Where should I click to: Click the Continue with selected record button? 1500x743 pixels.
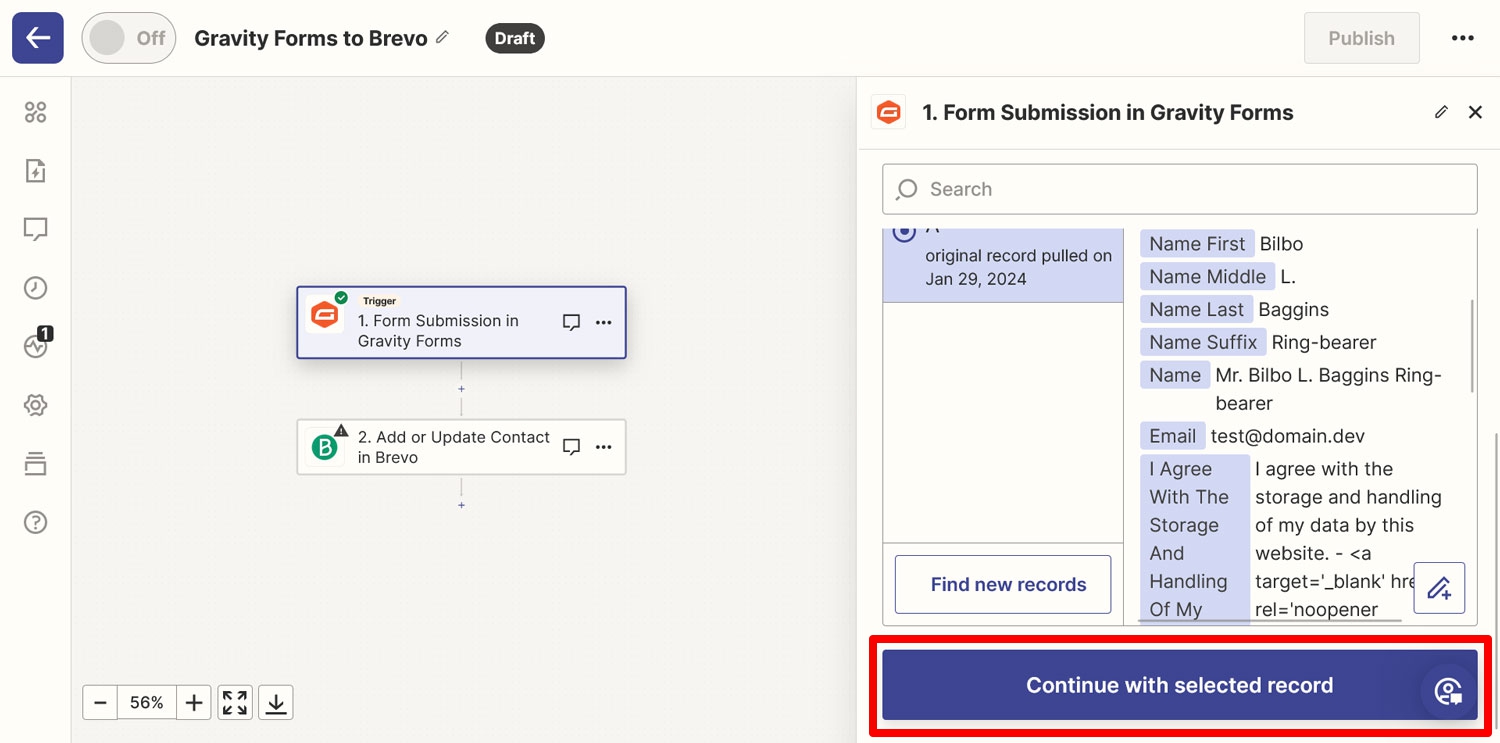coord(1180,685)
